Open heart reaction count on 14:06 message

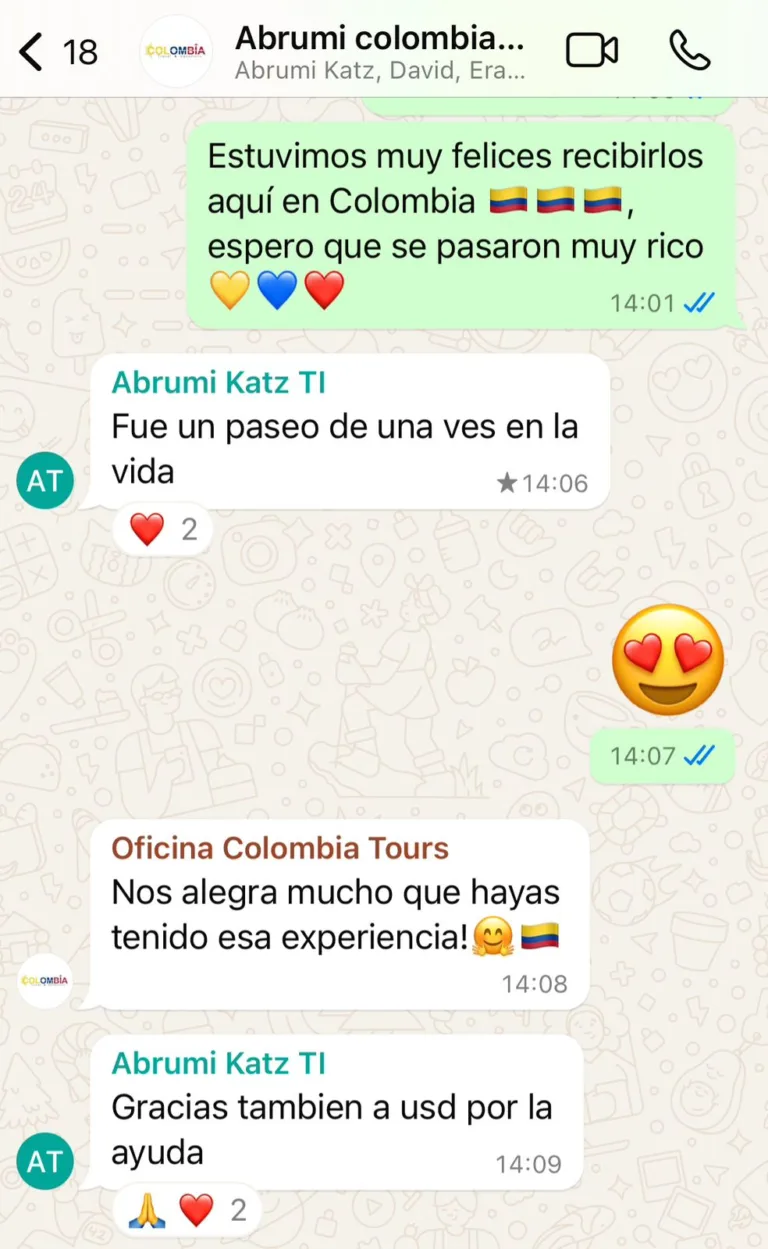point(164,529)
